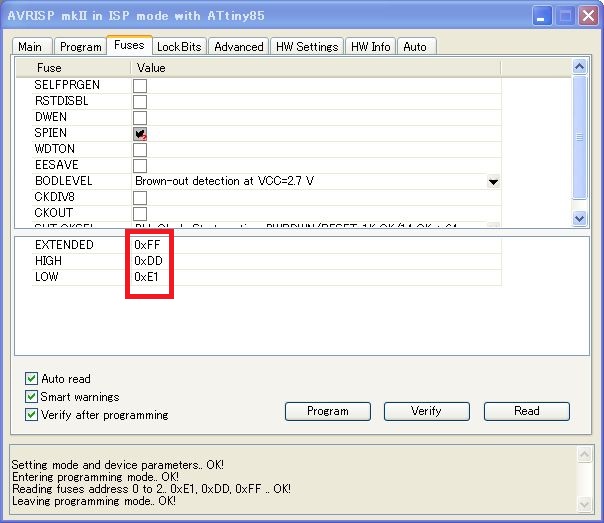Open the BODLEVEL brown-out dropdown arrow

[x=493, y=181]
